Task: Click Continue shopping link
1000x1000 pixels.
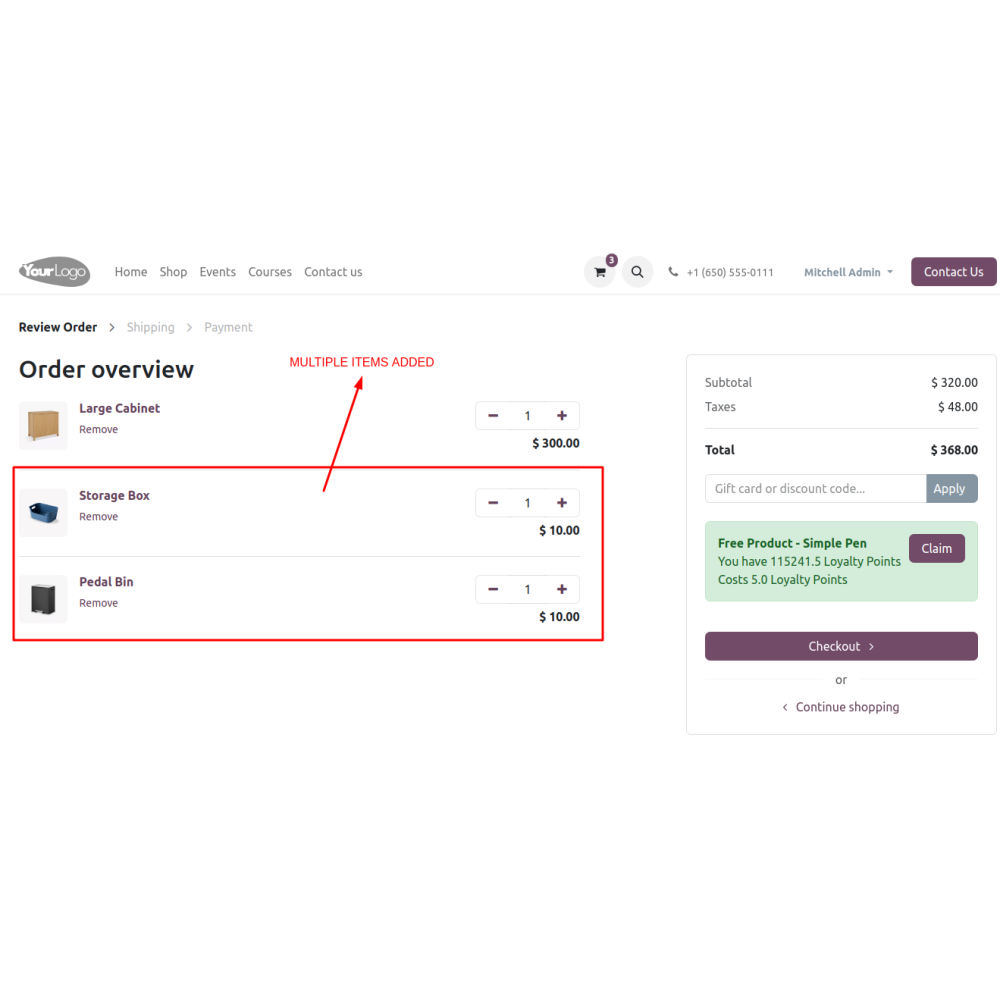Action: [x=841, y=707]
